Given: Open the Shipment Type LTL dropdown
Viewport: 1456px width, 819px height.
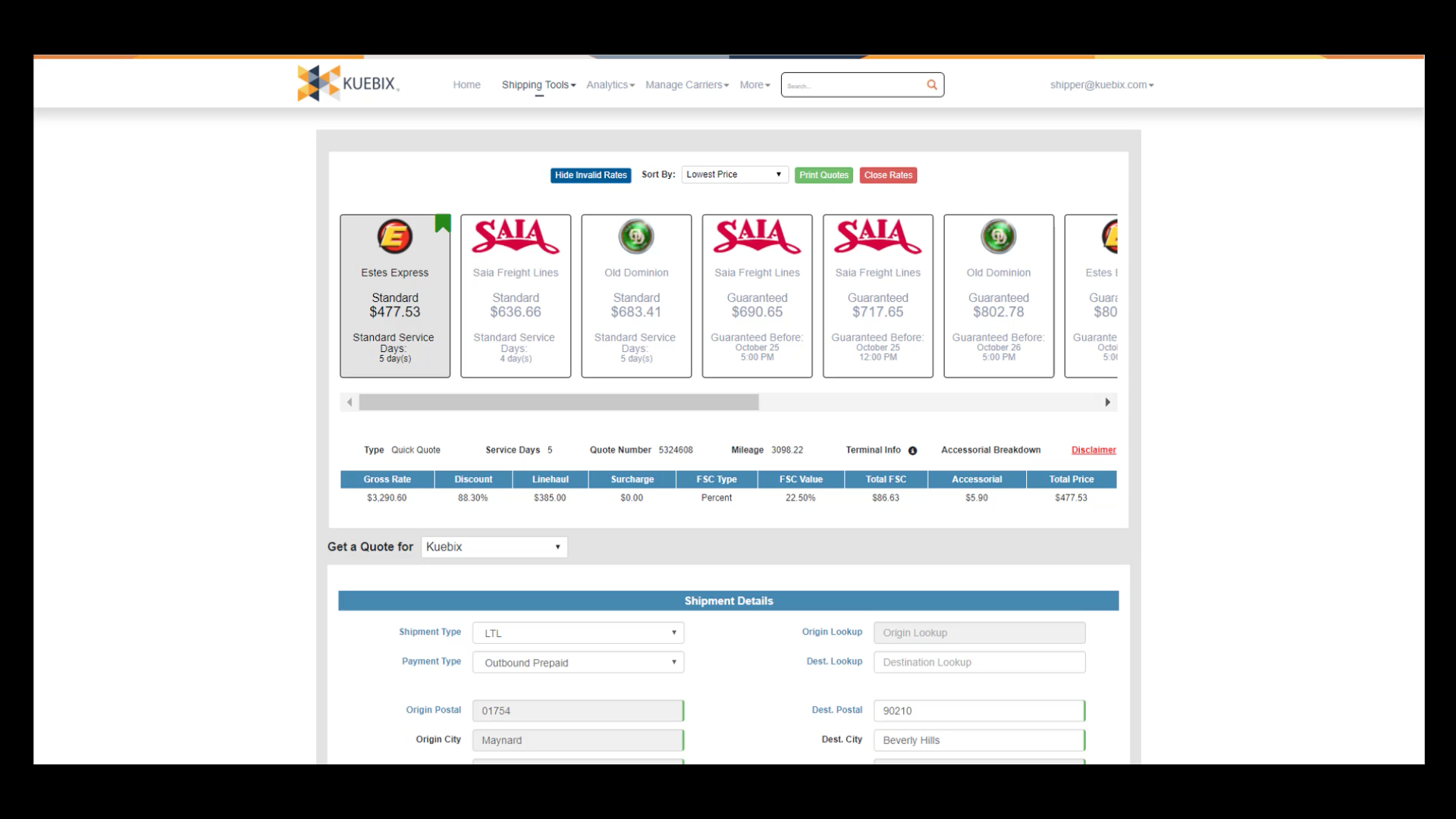Looking at the screenshot, I should point(578,633).
